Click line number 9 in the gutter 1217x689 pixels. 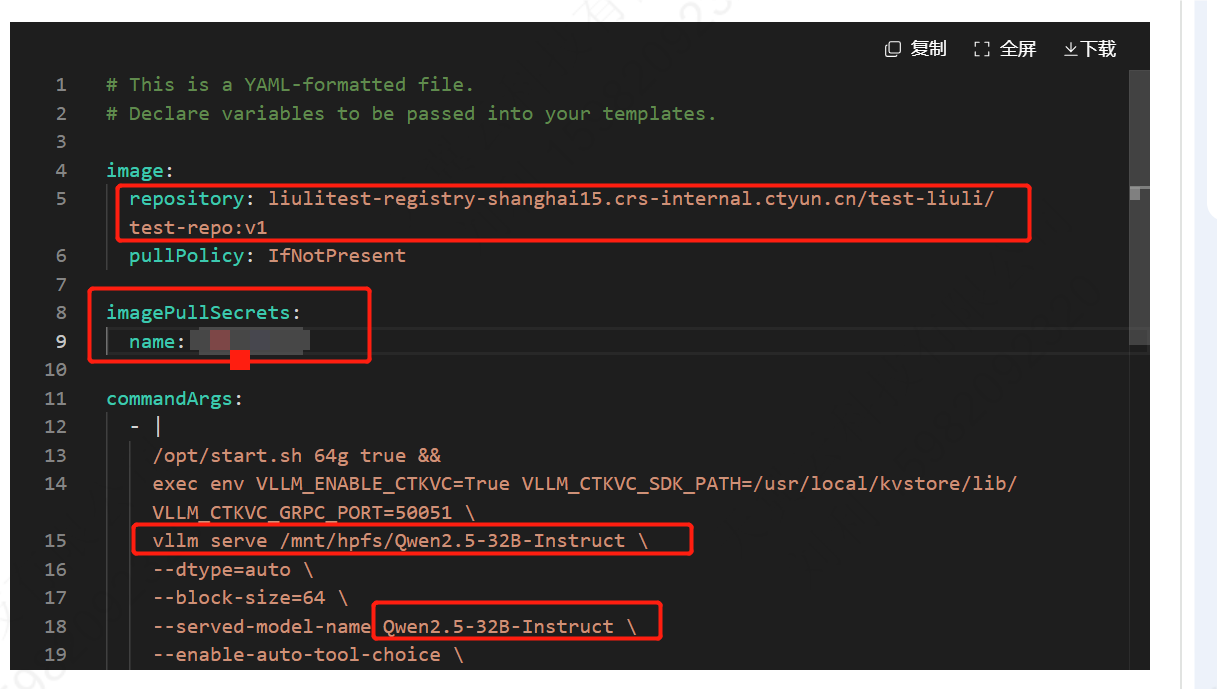(x=61, y=341)
